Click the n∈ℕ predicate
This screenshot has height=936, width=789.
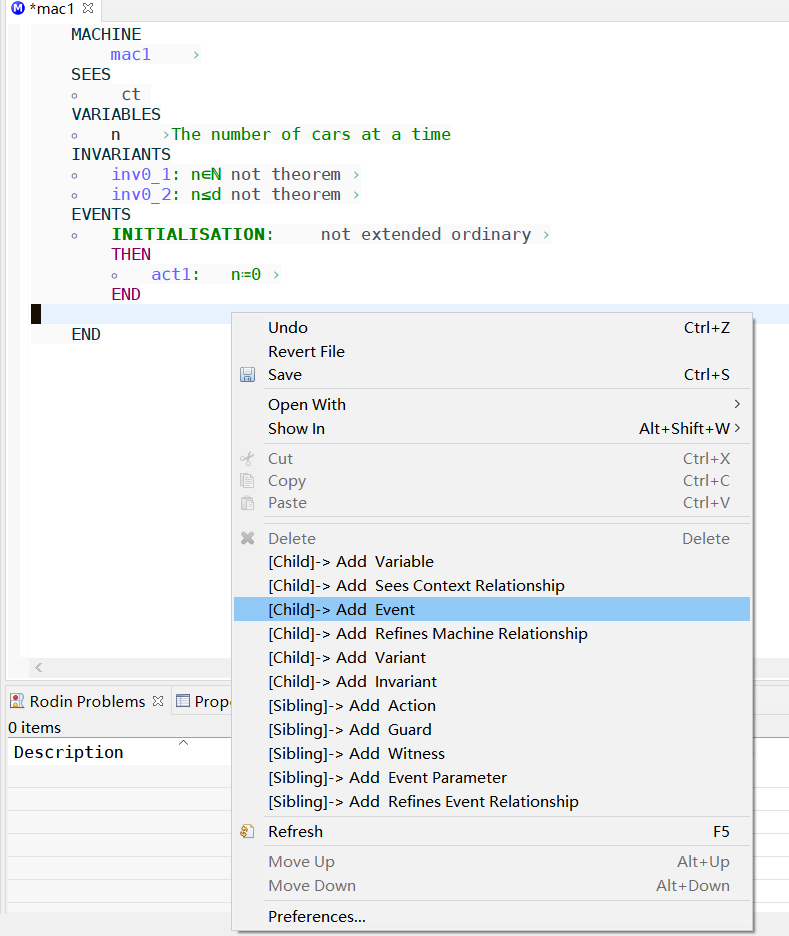coord(207,174)
